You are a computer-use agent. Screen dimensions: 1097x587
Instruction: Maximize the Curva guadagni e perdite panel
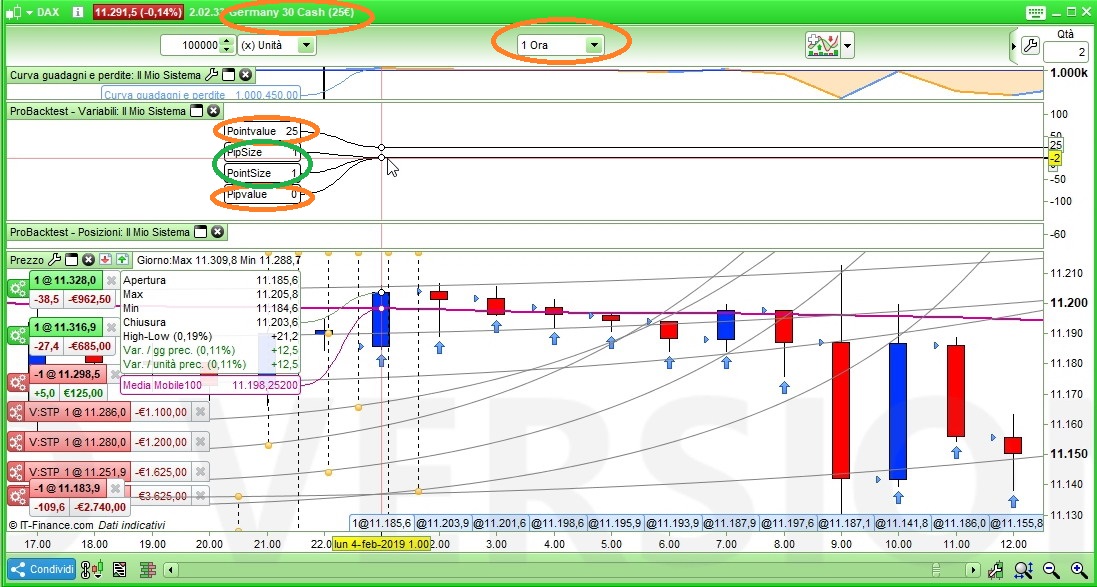[x=228, y=74]
